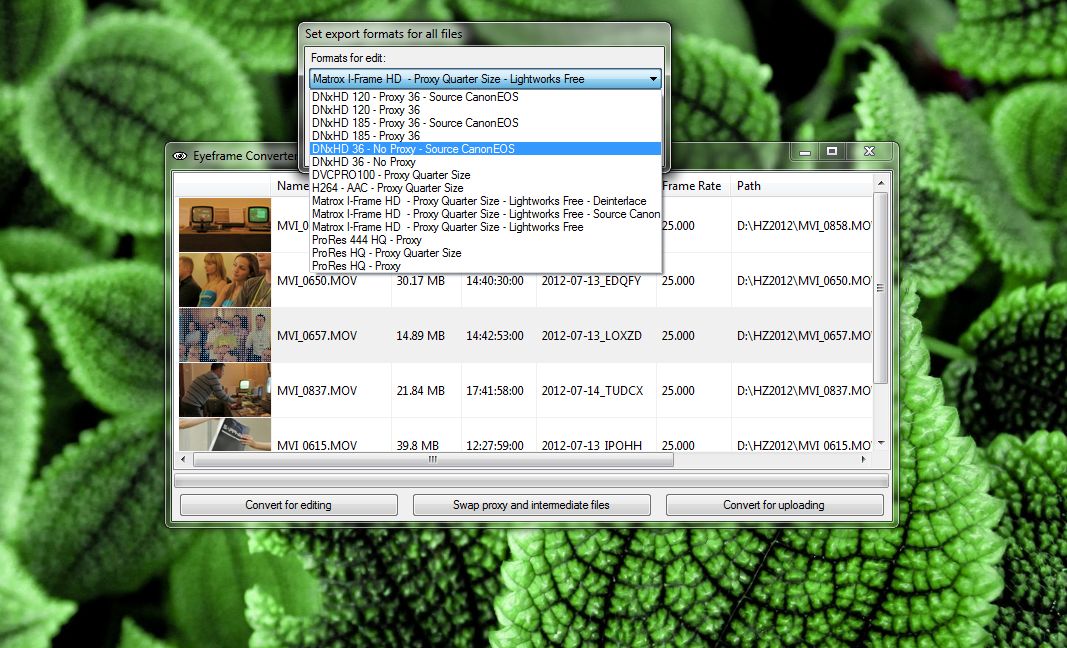This screenshot has height=648, width=1067.
Task: Click frame rate 25.000 in MVI_0837.MOV row
Action: (x=678, y=391)
